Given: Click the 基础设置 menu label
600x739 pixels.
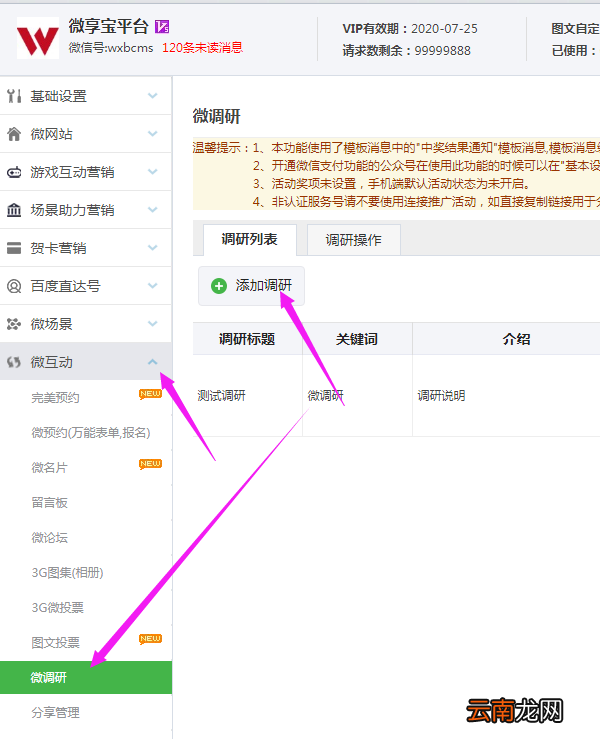Looking at the screenshot, I should [58, 96].
